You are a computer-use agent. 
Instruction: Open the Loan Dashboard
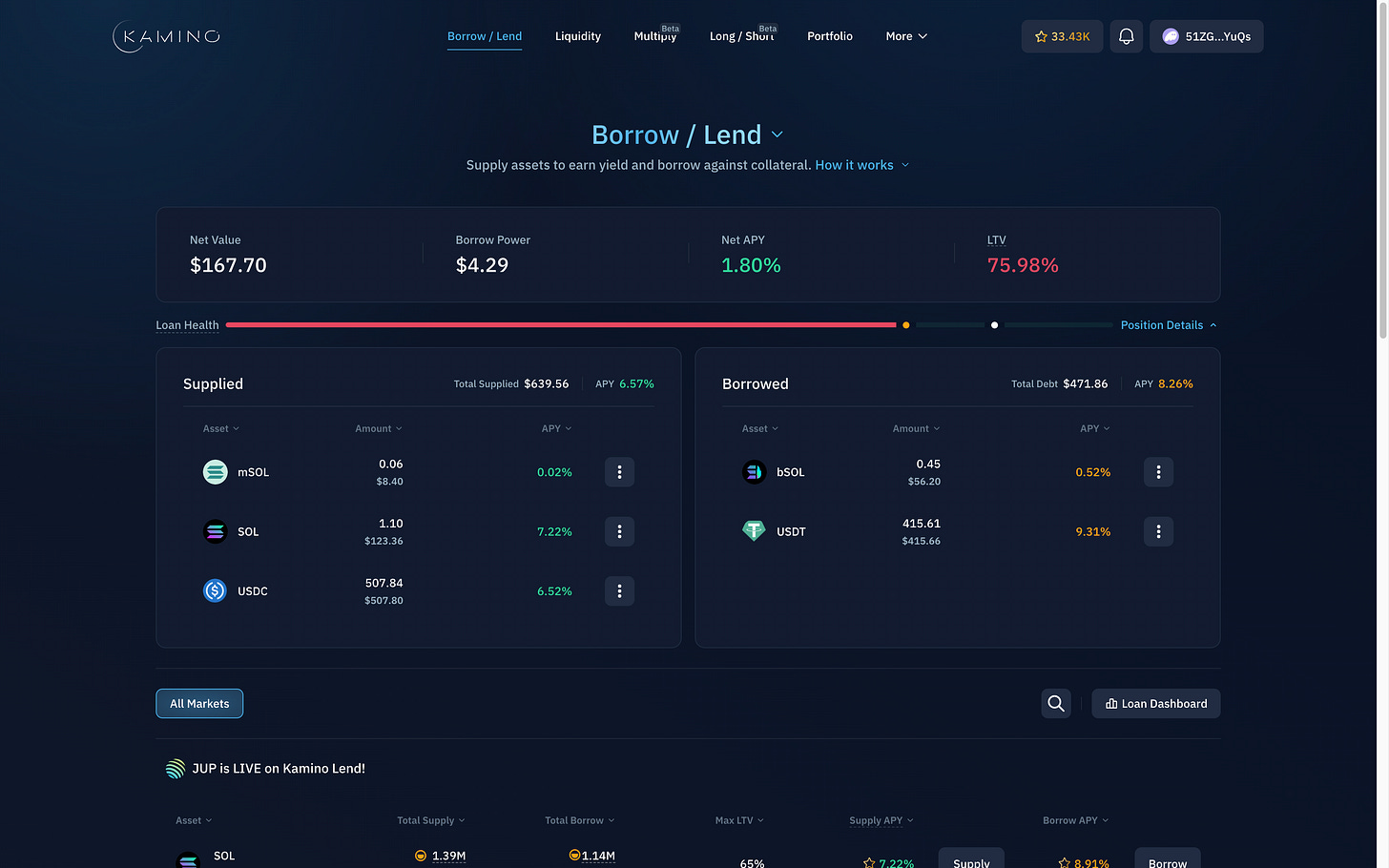coord(1156,704)
